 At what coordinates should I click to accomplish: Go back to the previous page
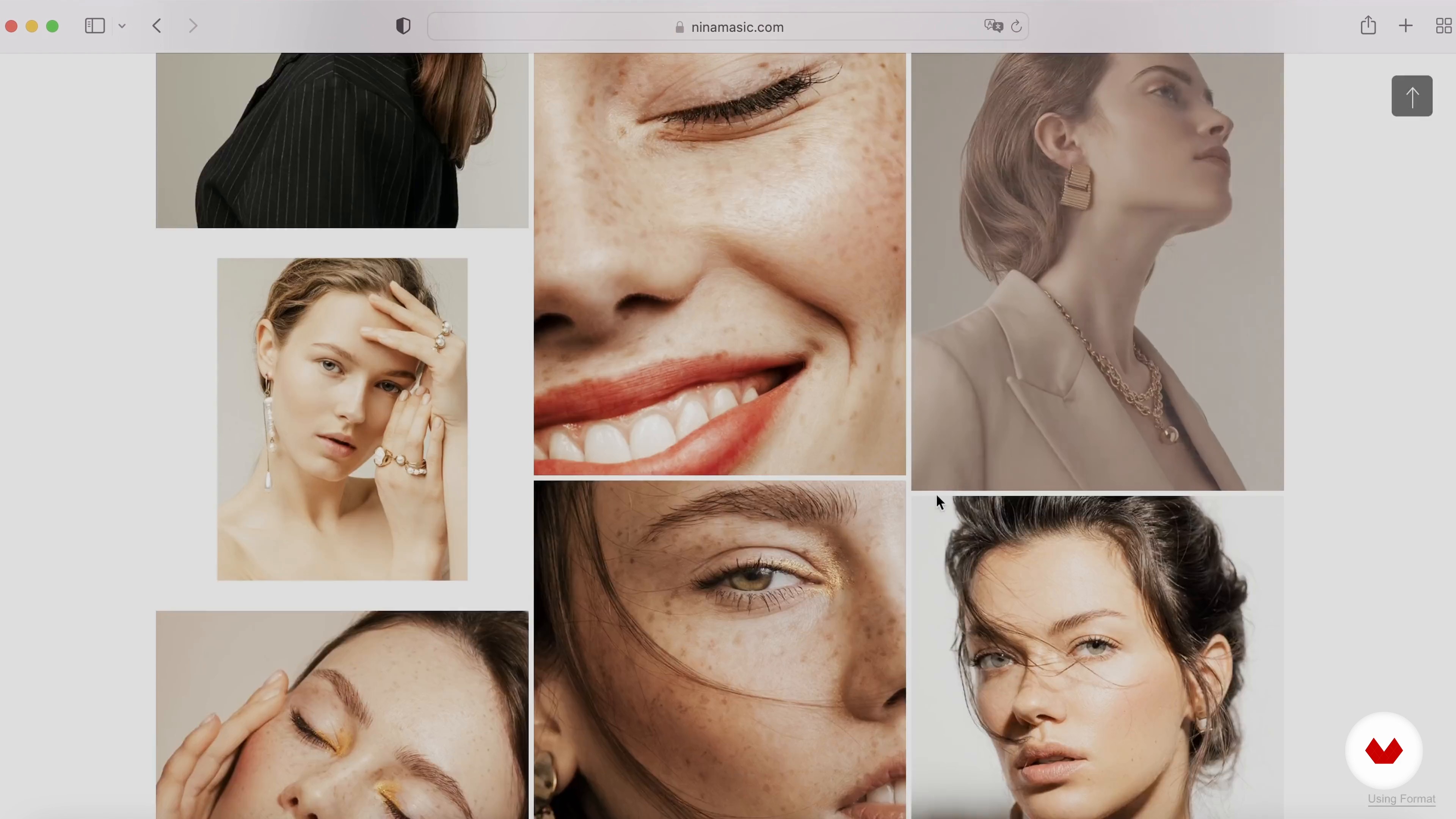(x=157, y=26)
